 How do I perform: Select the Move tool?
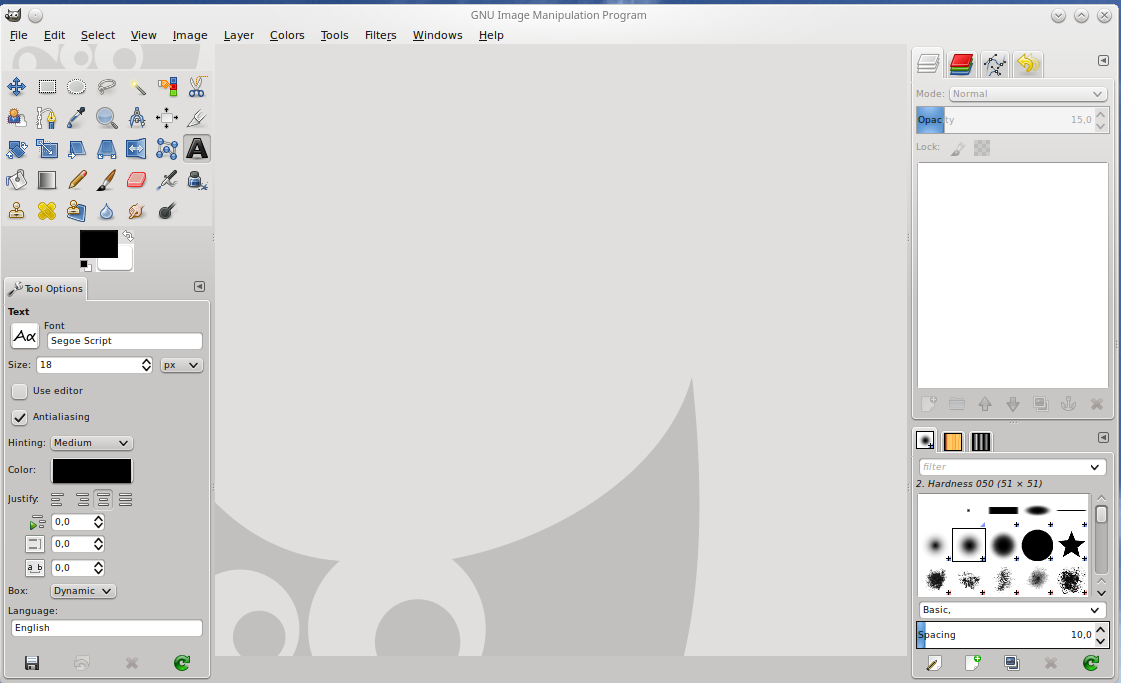tap(16, 87)
